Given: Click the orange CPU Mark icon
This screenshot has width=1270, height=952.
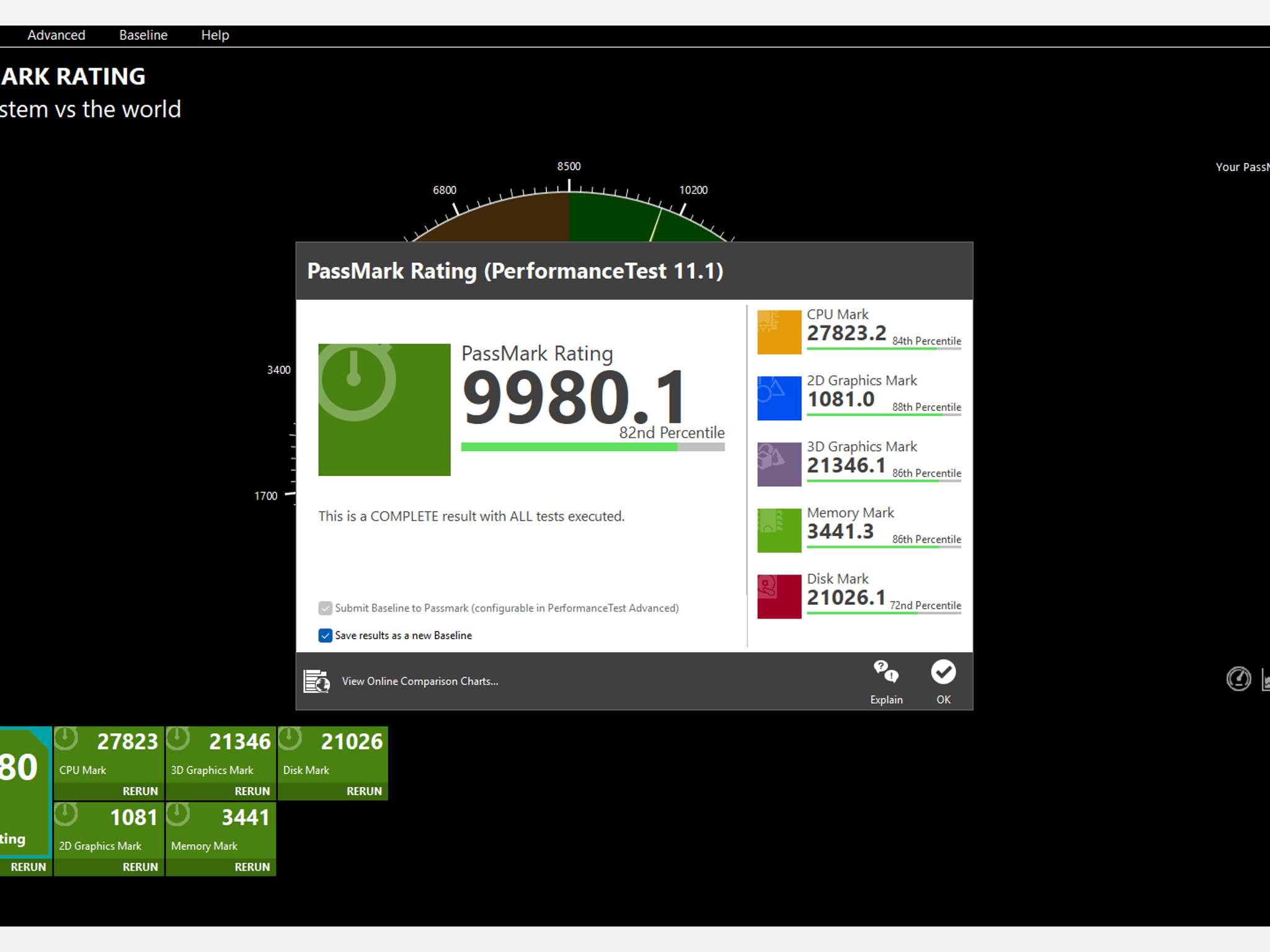Looking at the screenshot, I should [779, 332].
